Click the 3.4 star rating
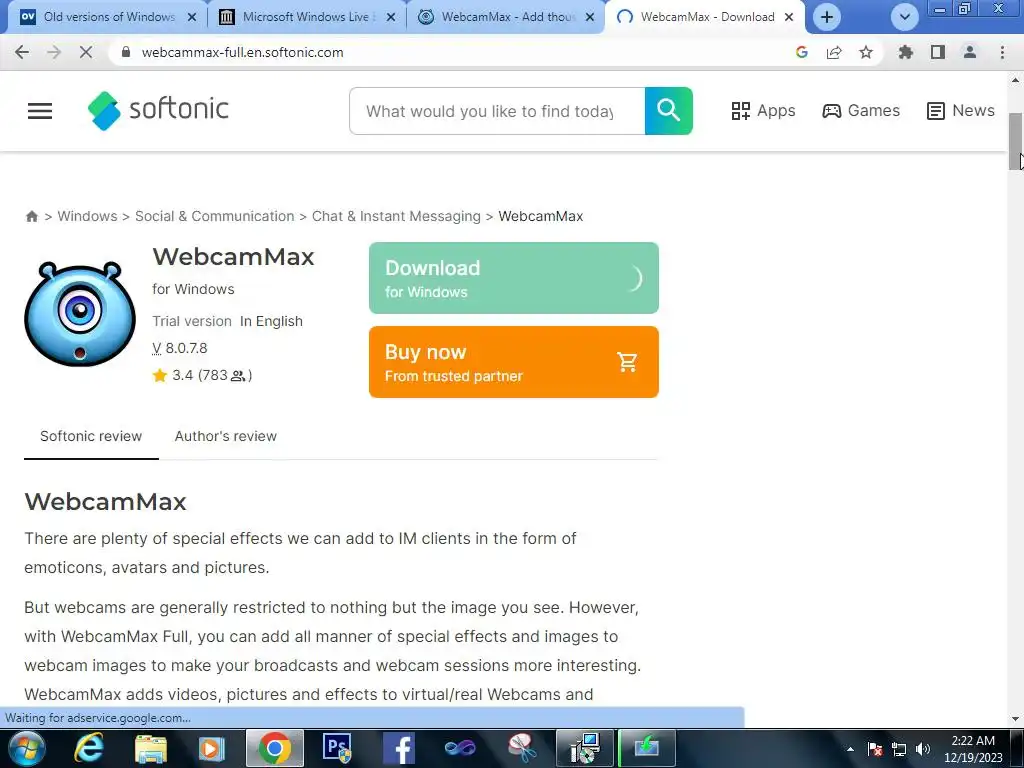1024x768 pixels. [x=202, y=376]
